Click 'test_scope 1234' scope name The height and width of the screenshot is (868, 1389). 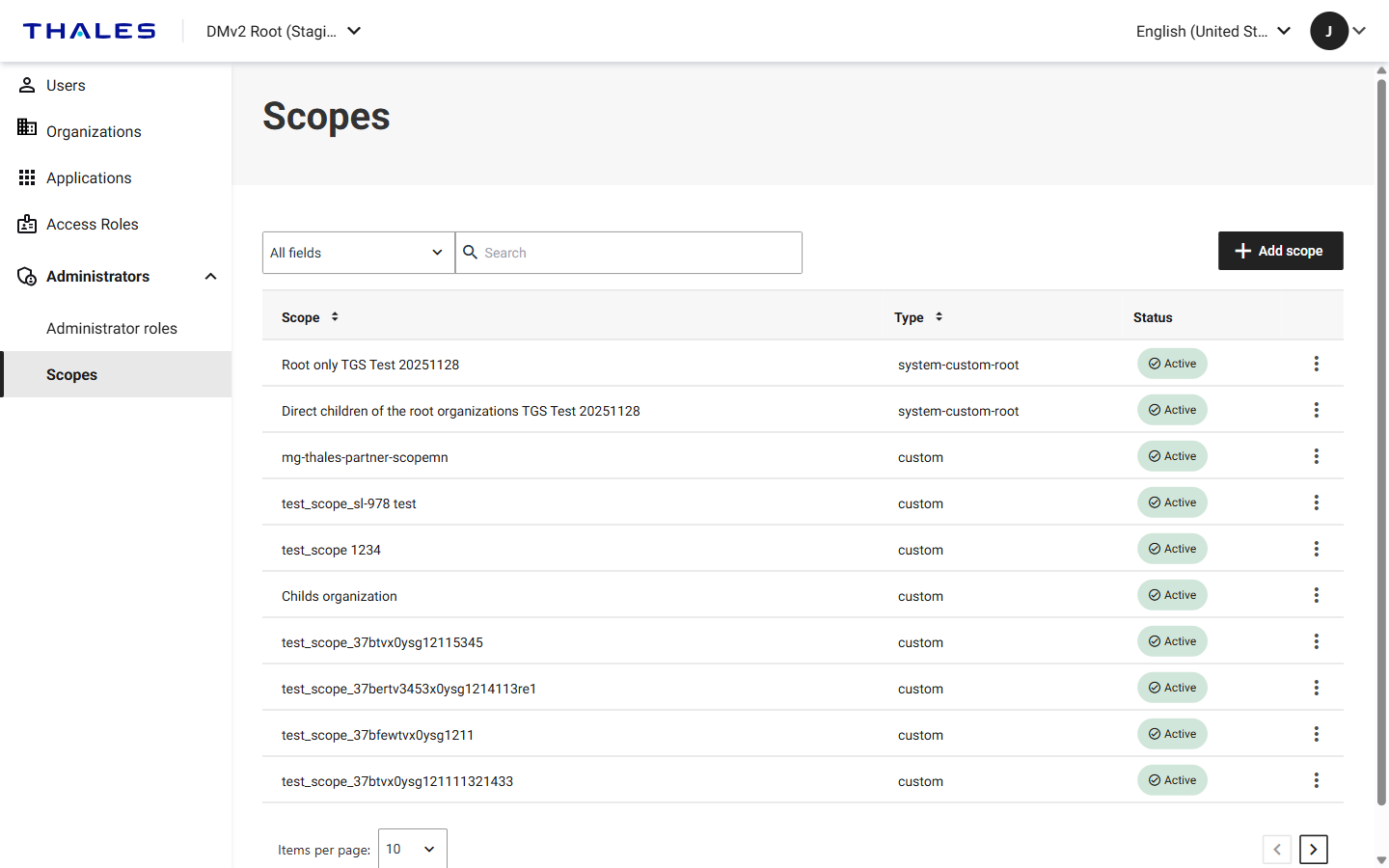331,550
